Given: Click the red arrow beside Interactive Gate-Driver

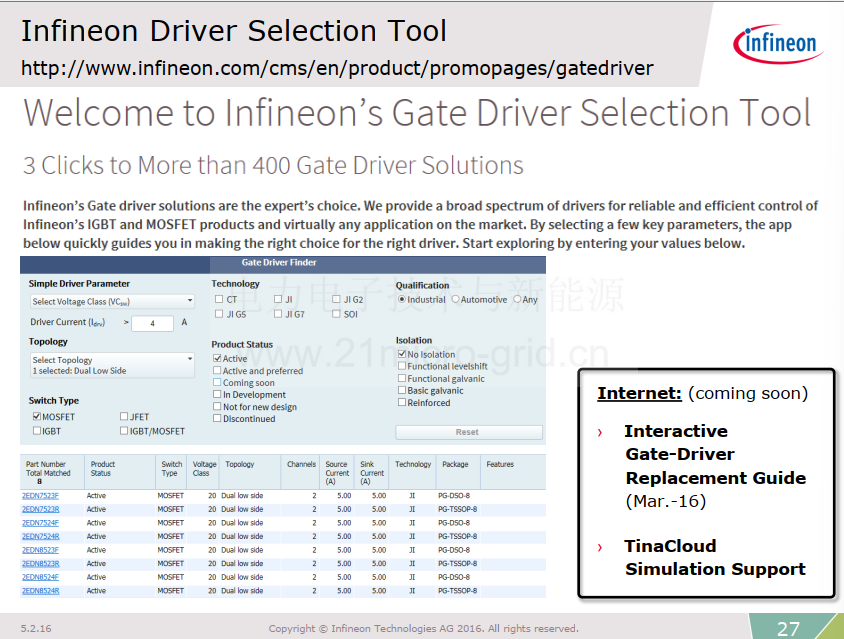Looking at the screenshot, I should [x=600, y=432].
